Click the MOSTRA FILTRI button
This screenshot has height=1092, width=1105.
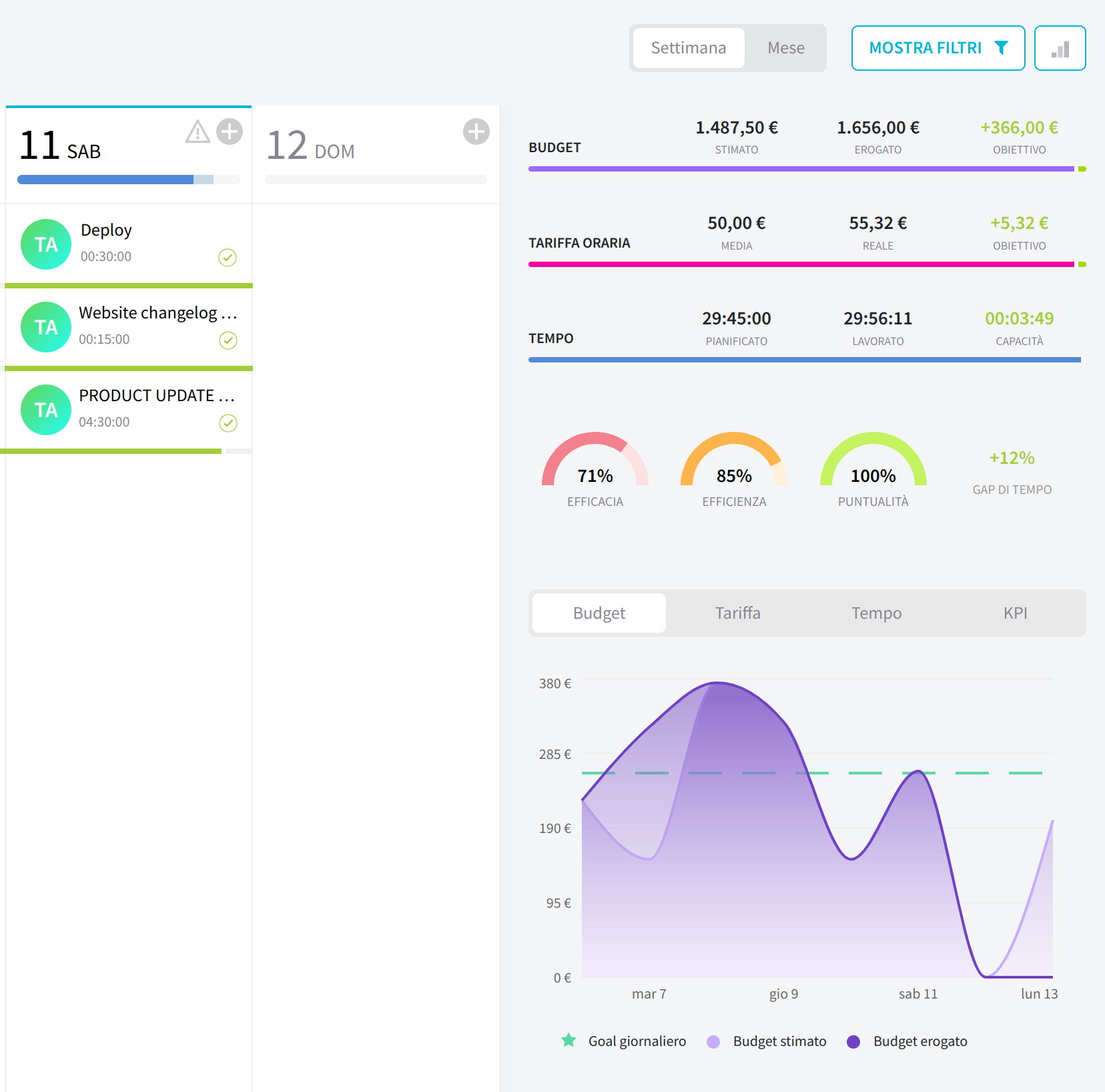click(x=938, y=48)
